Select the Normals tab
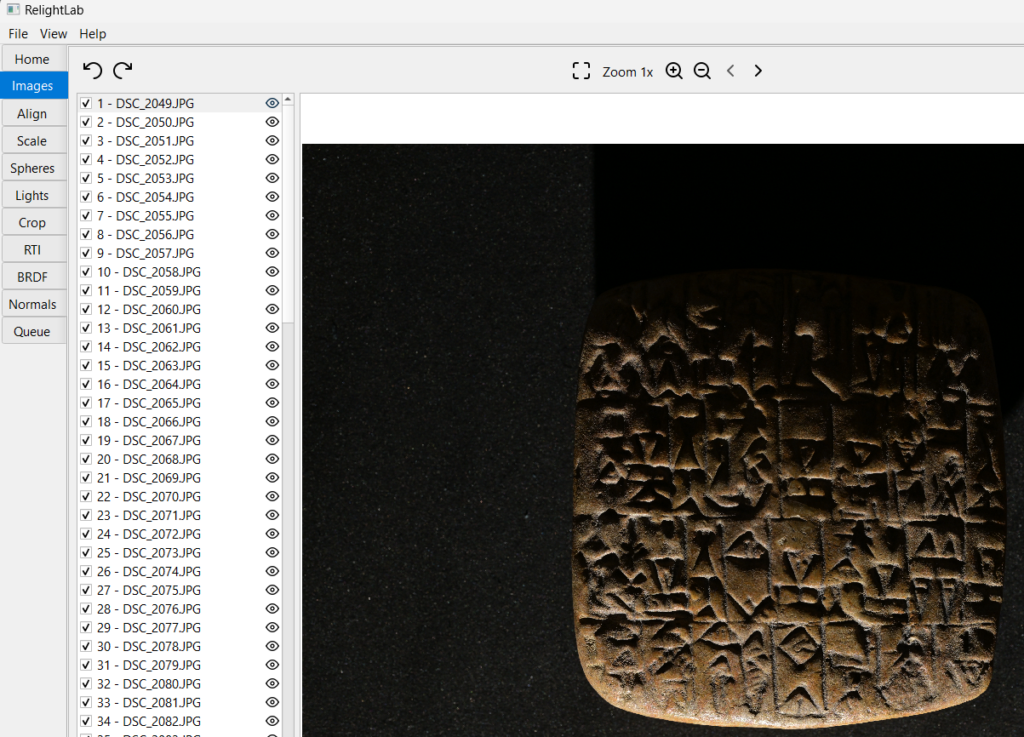The image size is (1024, 737). tap(33, 304)
